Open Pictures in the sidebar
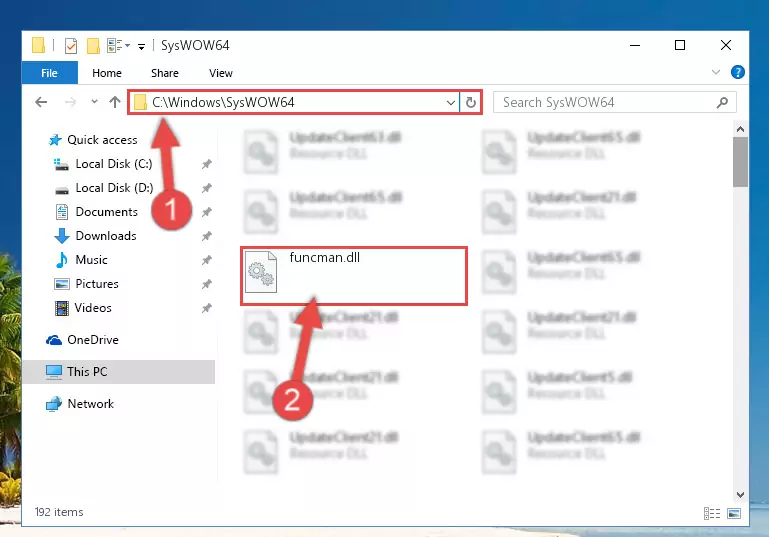Image resolution: width=769 pixels, height=537 pixels. 97,284
